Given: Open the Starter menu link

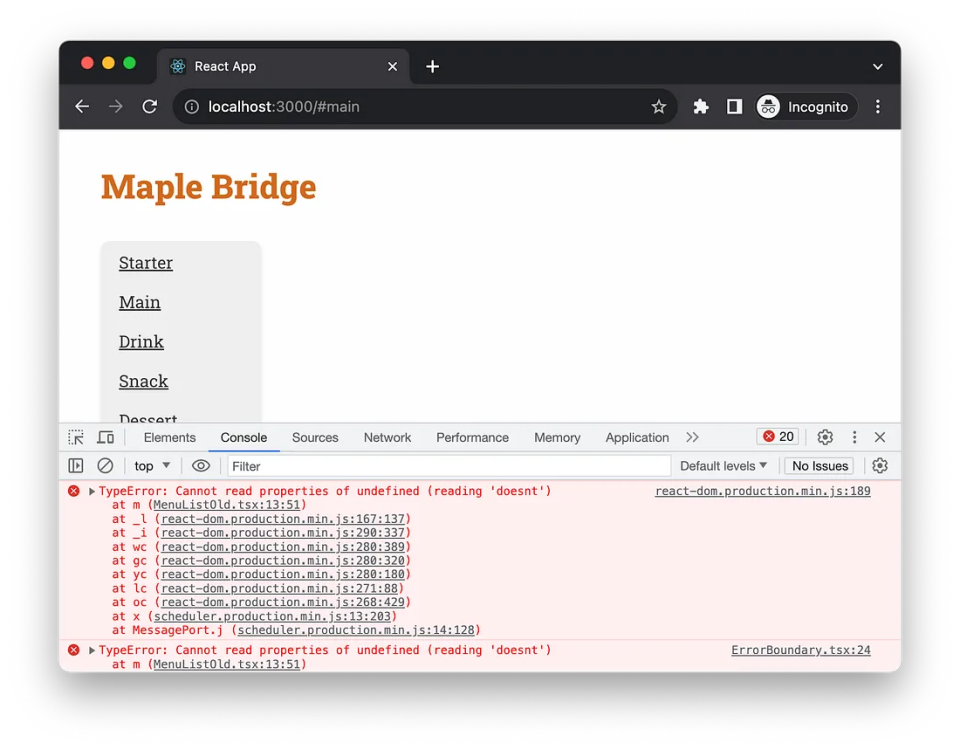Looking at the screenshot, I should point(146,263).
